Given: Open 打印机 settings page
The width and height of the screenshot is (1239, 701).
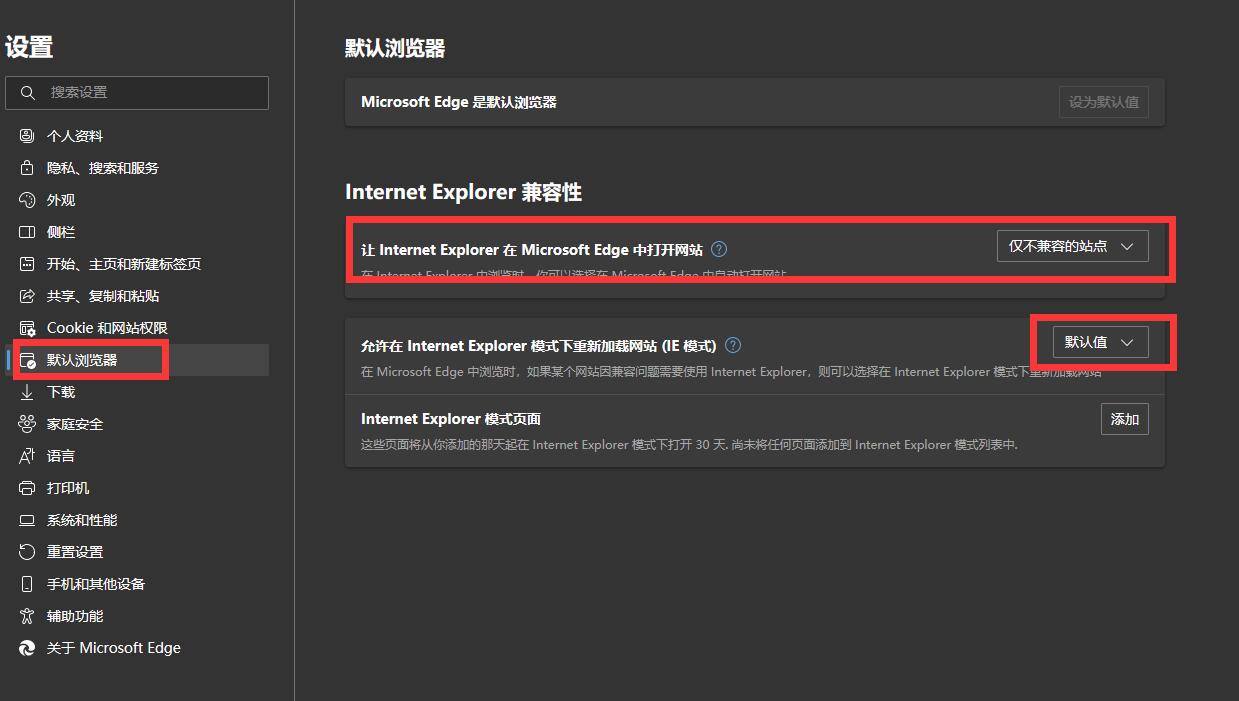Looking at the screenshot, I should (67, 488).
